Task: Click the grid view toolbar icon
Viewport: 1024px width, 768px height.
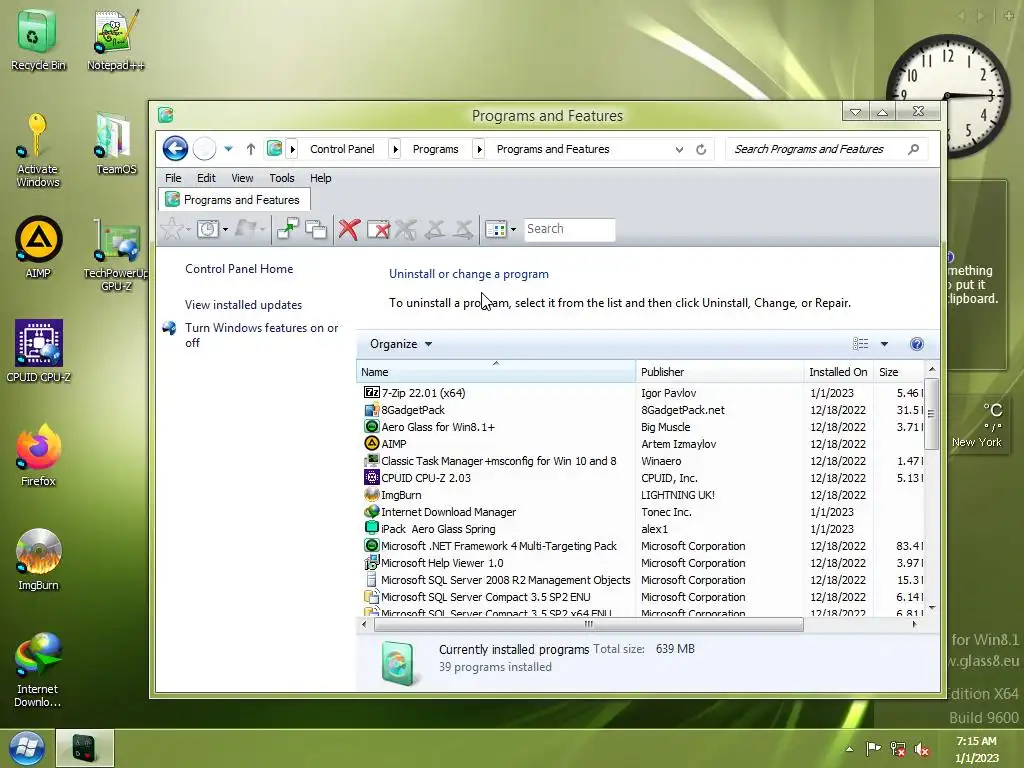Action: tap(496, 229)
